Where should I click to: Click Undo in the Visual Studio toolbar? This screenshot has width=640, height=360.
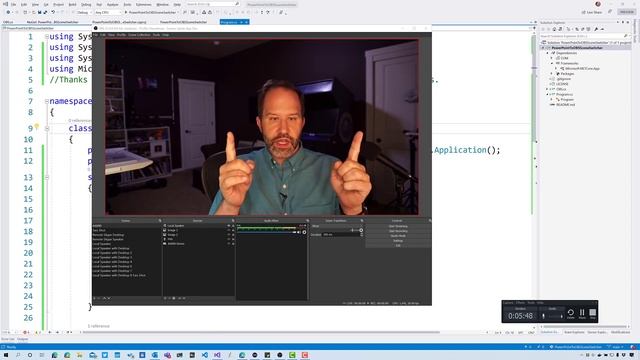tap(53, 12)
